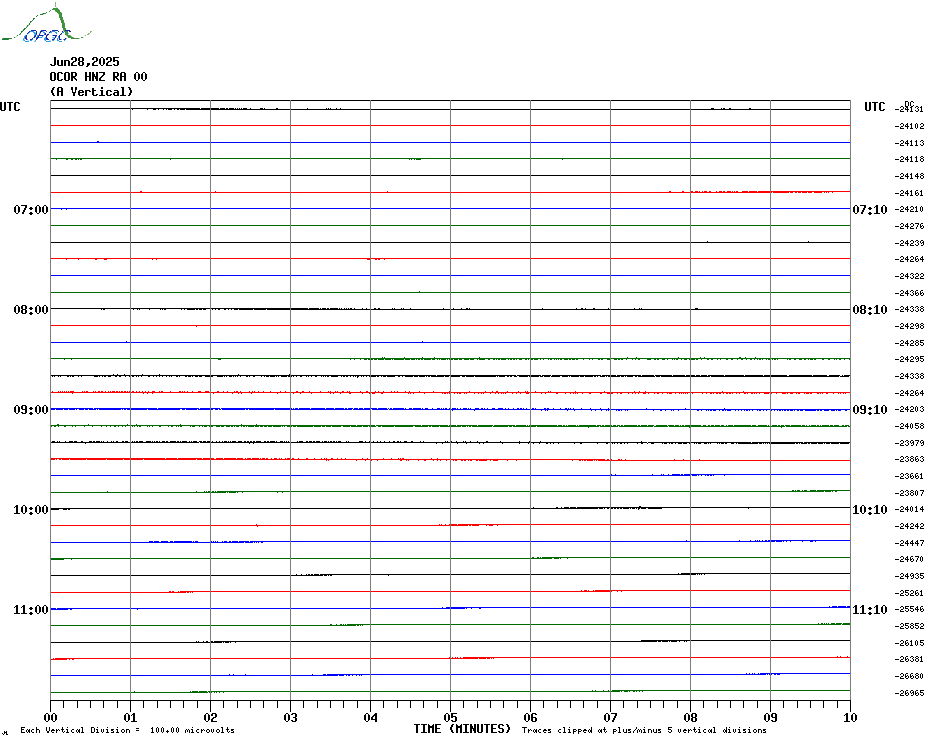Select the date text Jun28,2025

(84, 62)
